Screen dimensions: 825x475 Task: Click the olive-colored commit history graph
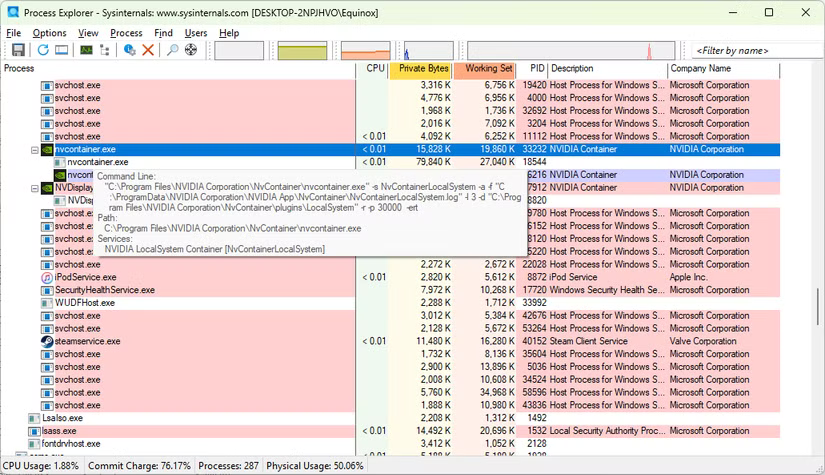click(x=304, y=50)
